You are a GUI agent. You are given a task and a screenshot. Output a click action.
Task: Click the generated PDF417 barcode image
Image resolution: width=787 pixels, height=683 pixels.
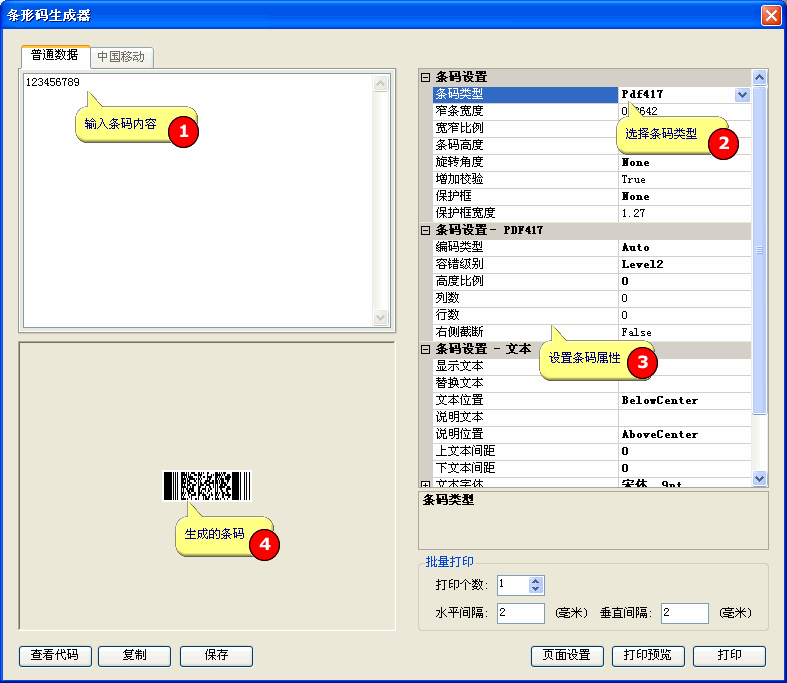tap(206, 486)
